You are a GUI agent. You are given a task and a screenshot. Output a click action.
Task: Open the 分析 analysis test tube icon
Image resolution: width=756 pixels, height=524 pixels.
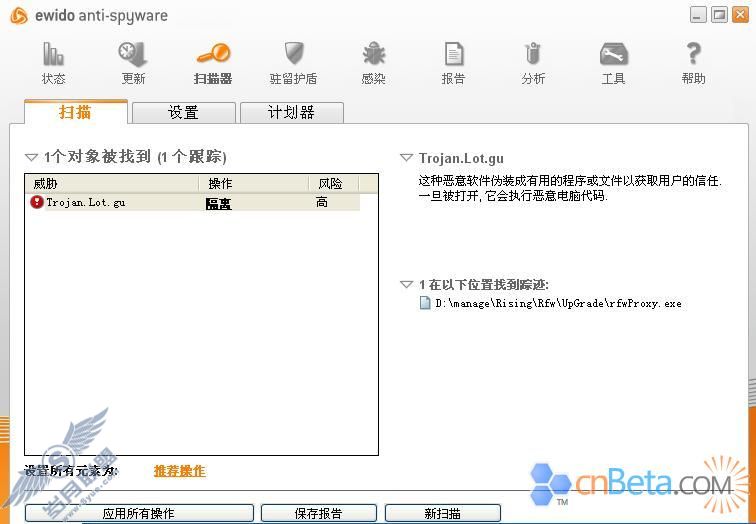(533, 54)
